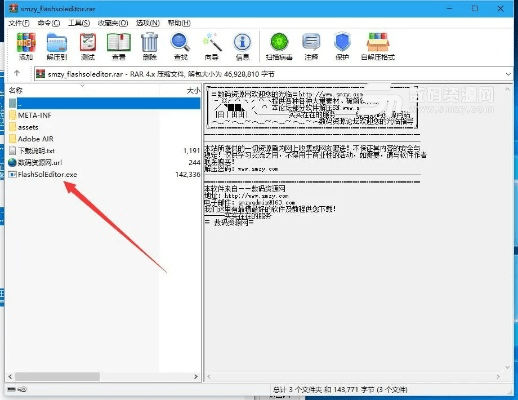Click the Add (添加) toolbar icon

coord(26,47)
